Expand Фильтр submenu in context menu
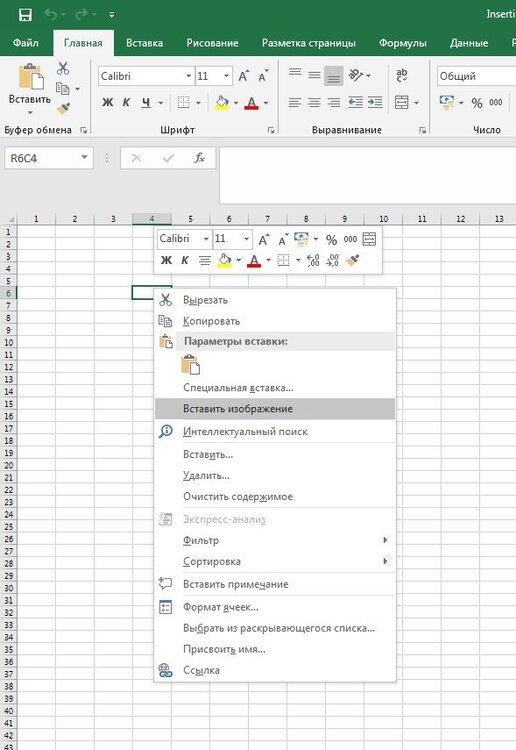The height and width of the screenshot is (750, 516). (x=275, y=540)
